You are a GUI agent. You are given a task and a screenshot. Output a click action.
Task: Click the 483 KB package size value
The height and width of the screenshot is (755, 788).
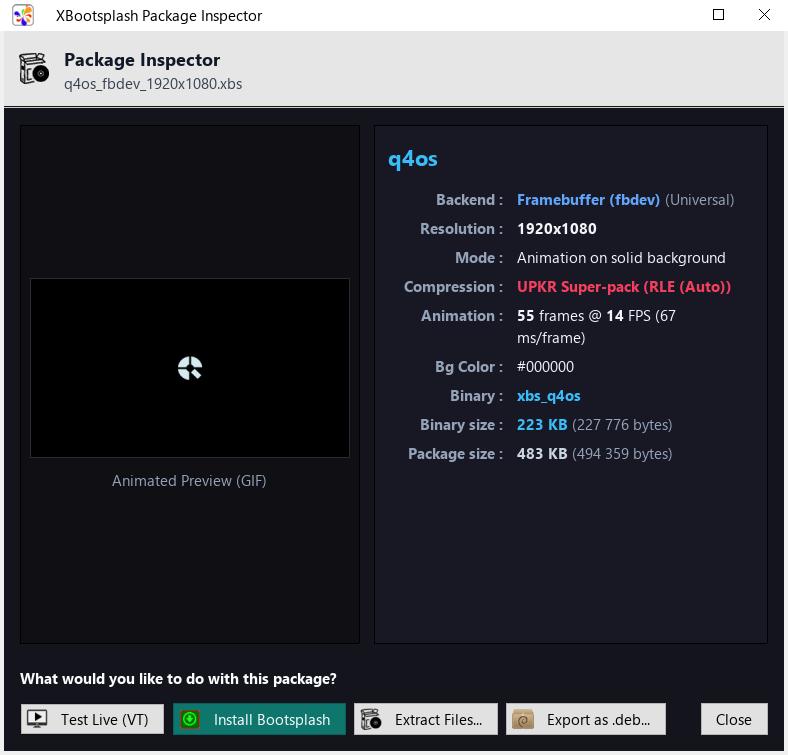coord(542,453)
